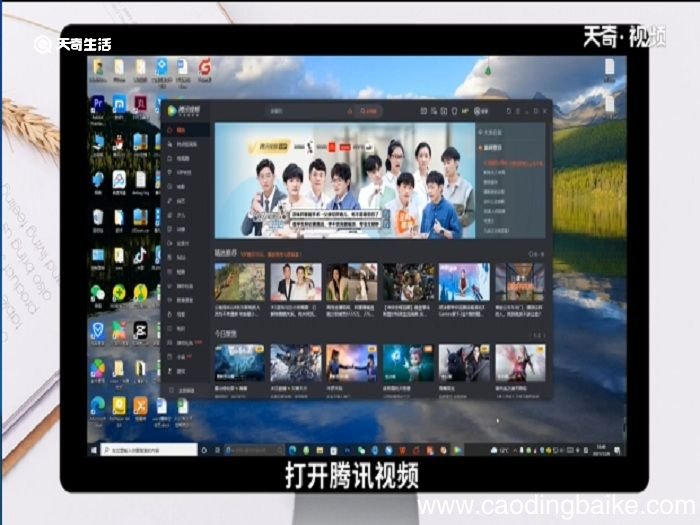Screen dimensions: 700x525
Task: Open the 电视剧 category in the sidebar
Action: 182,158
